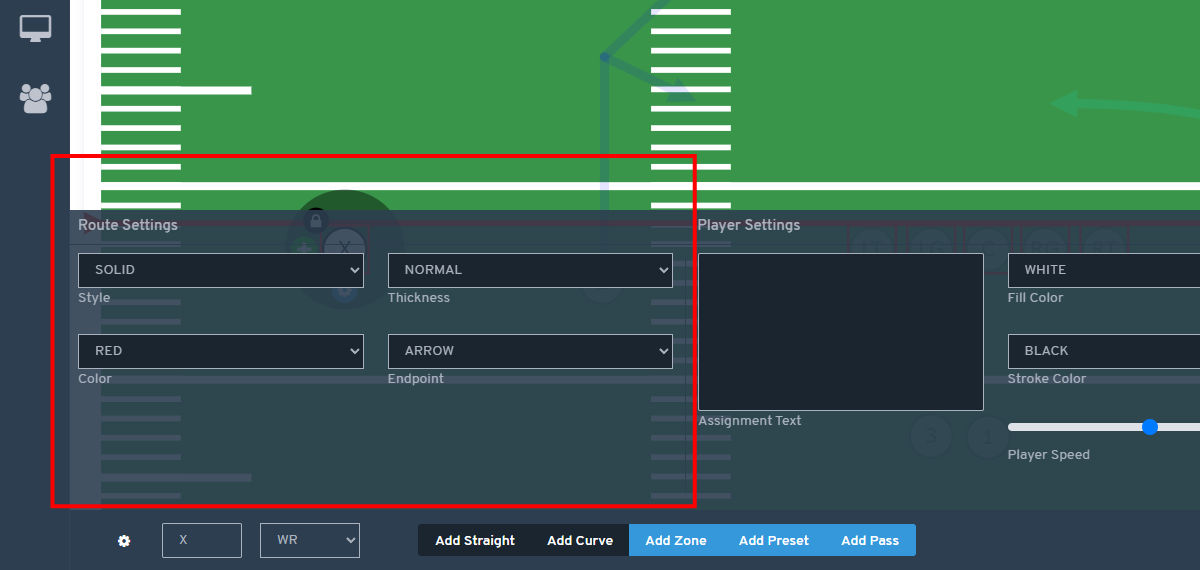Click the lock icon above the X player
The height and width of the screenshot is (570, 1200).
[316, 219]
